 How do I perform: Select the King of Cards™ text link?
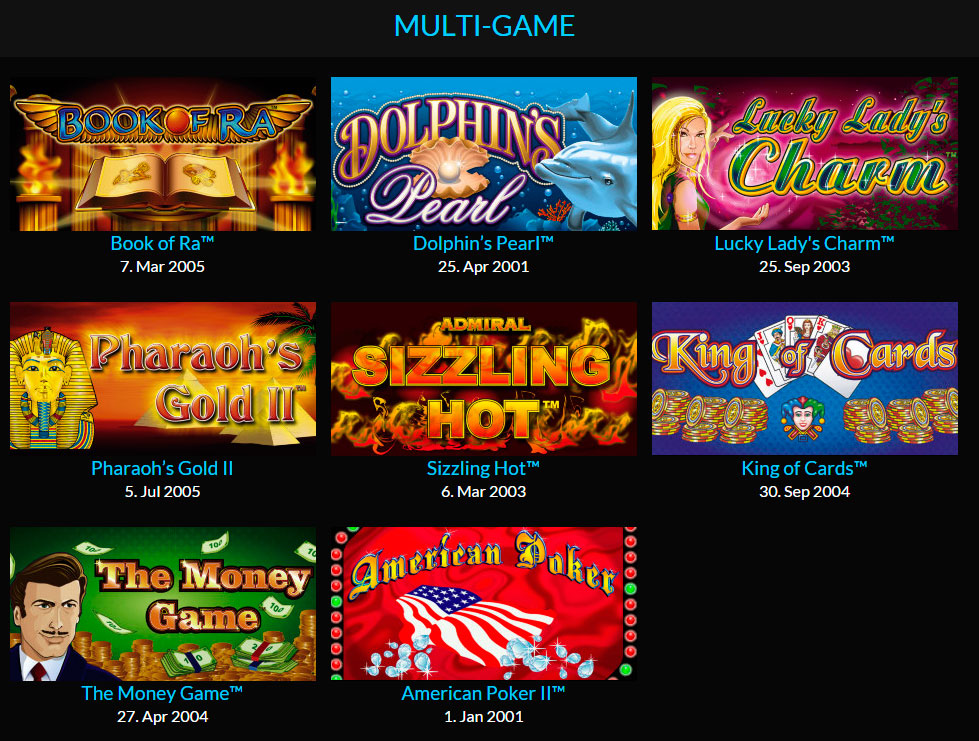[805, 468]
